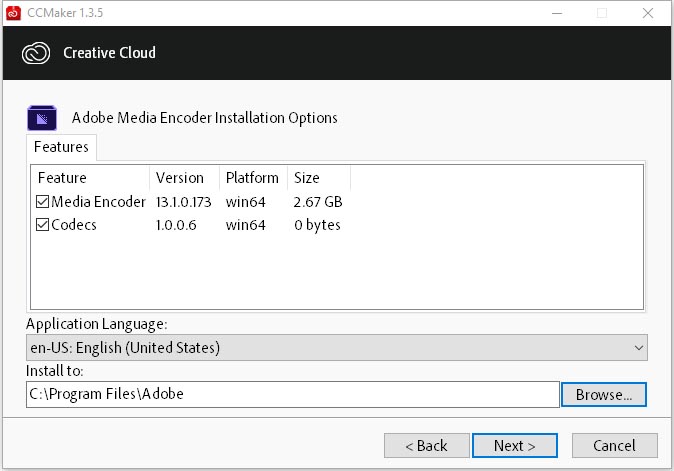Uncheck the Media Encoder feature checkbox

42,202
